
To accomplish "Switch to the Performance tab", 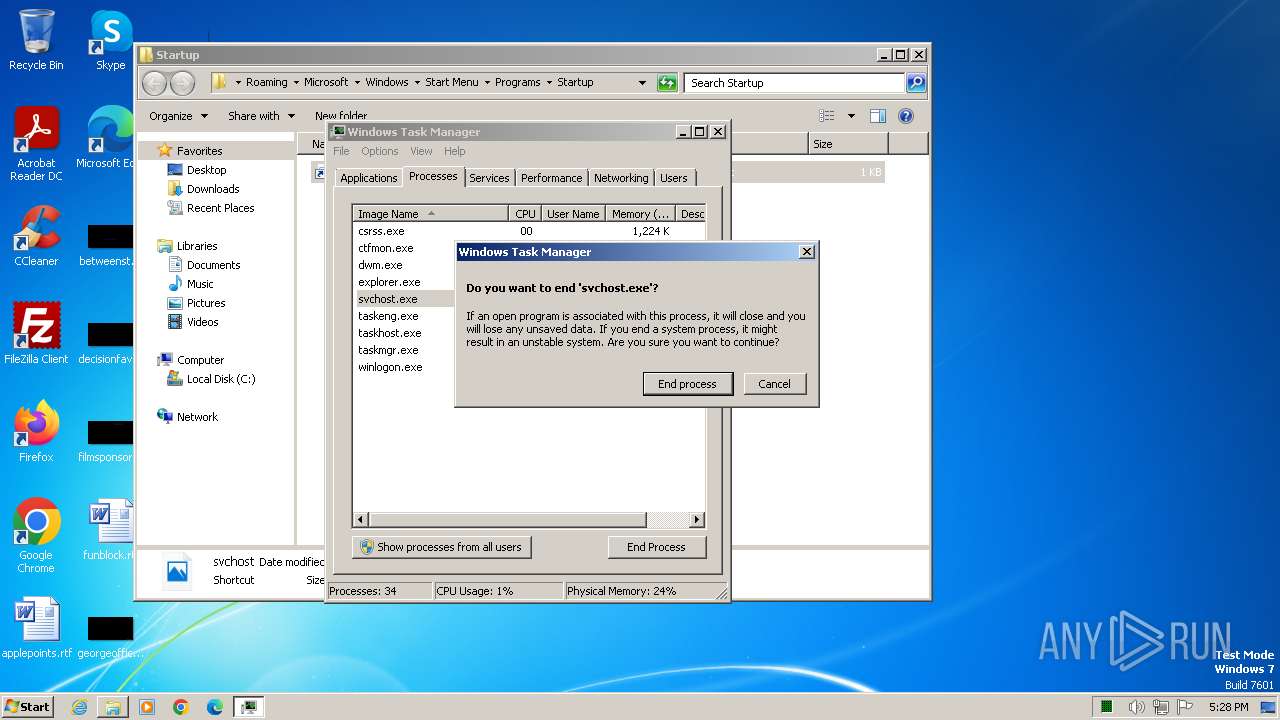I will click(551, 178).
